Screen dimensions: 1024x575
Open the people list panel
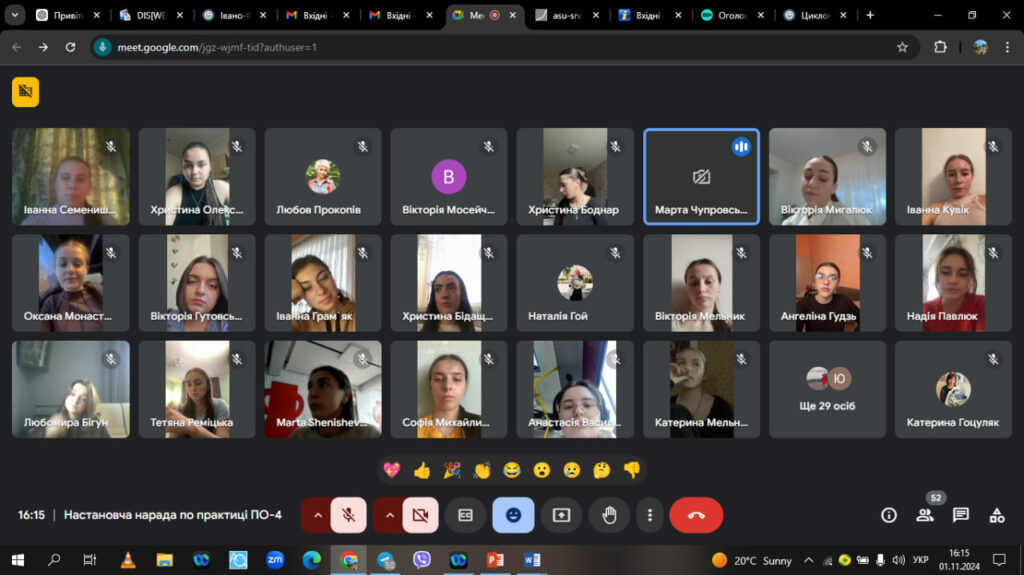click(924, 515)
